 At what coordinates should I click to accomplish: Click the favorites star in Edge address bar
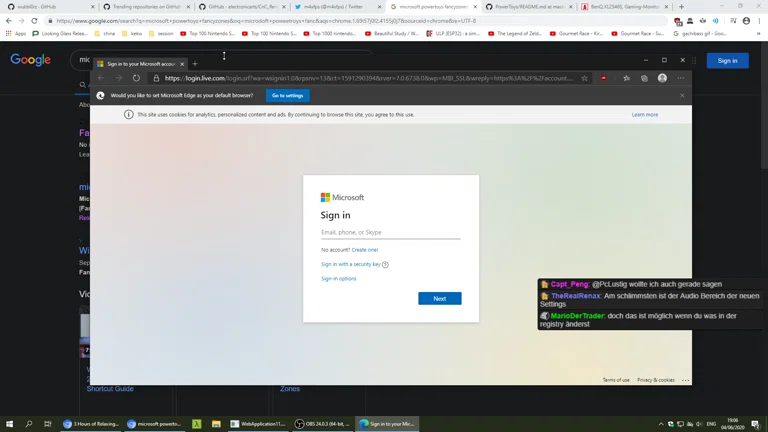(x=585, y=78)
